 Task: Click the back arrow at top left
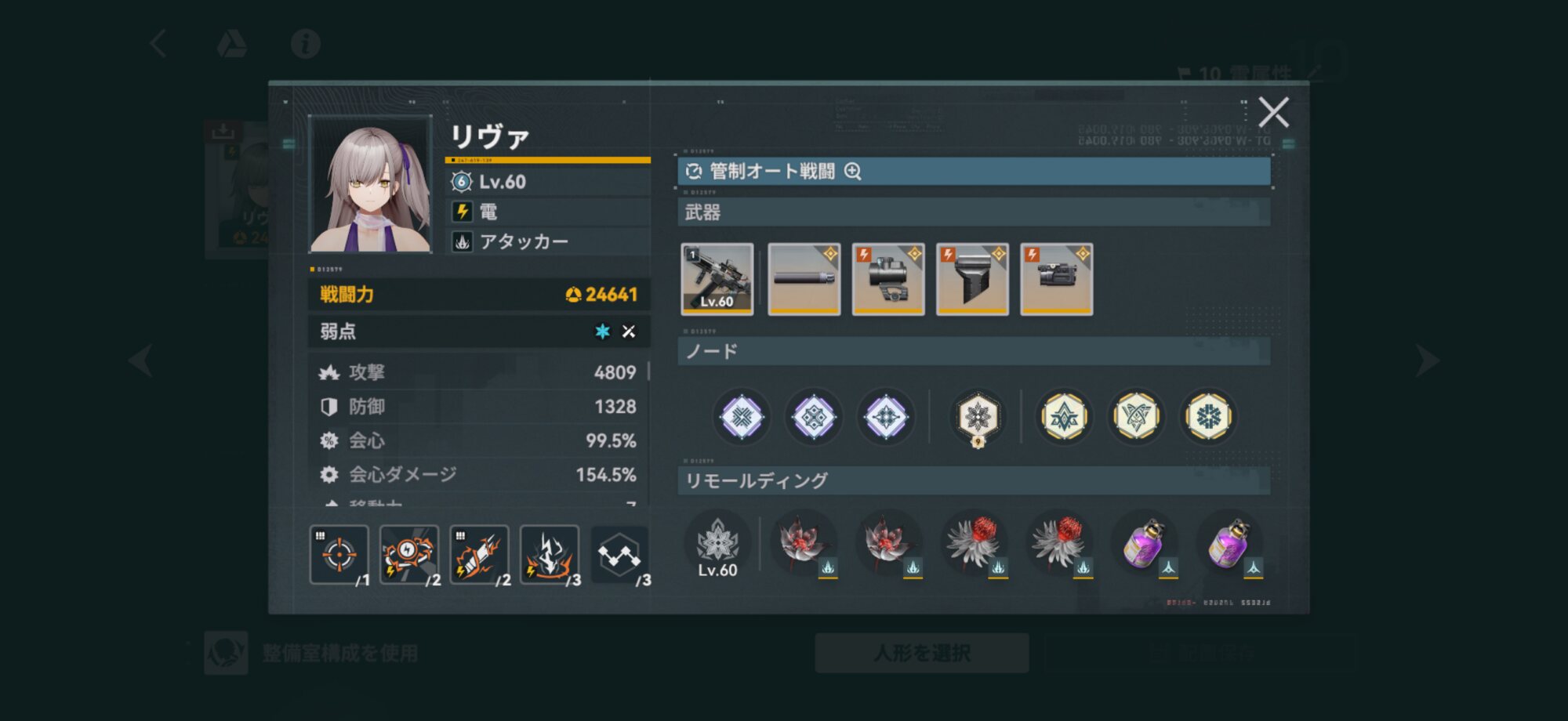click(158, 43)
